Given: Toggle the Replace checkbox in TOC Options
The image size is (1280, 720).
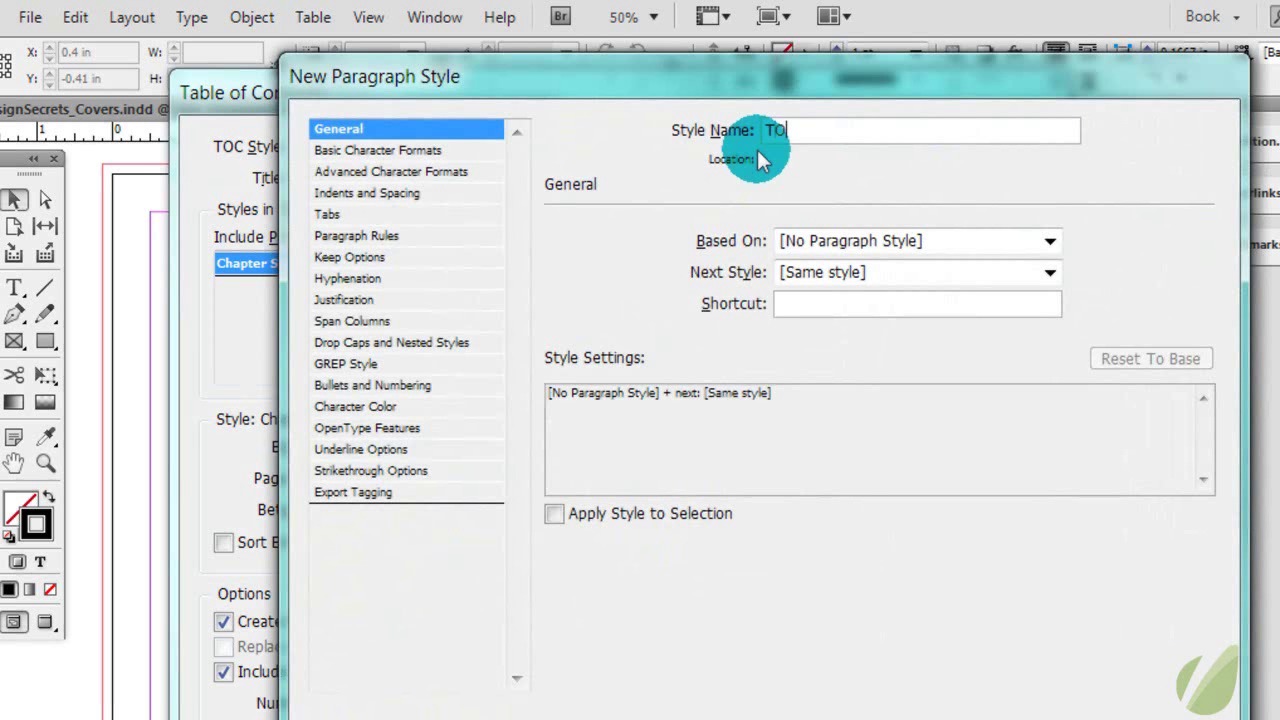Looking at the screenshot, I should 223,647.
